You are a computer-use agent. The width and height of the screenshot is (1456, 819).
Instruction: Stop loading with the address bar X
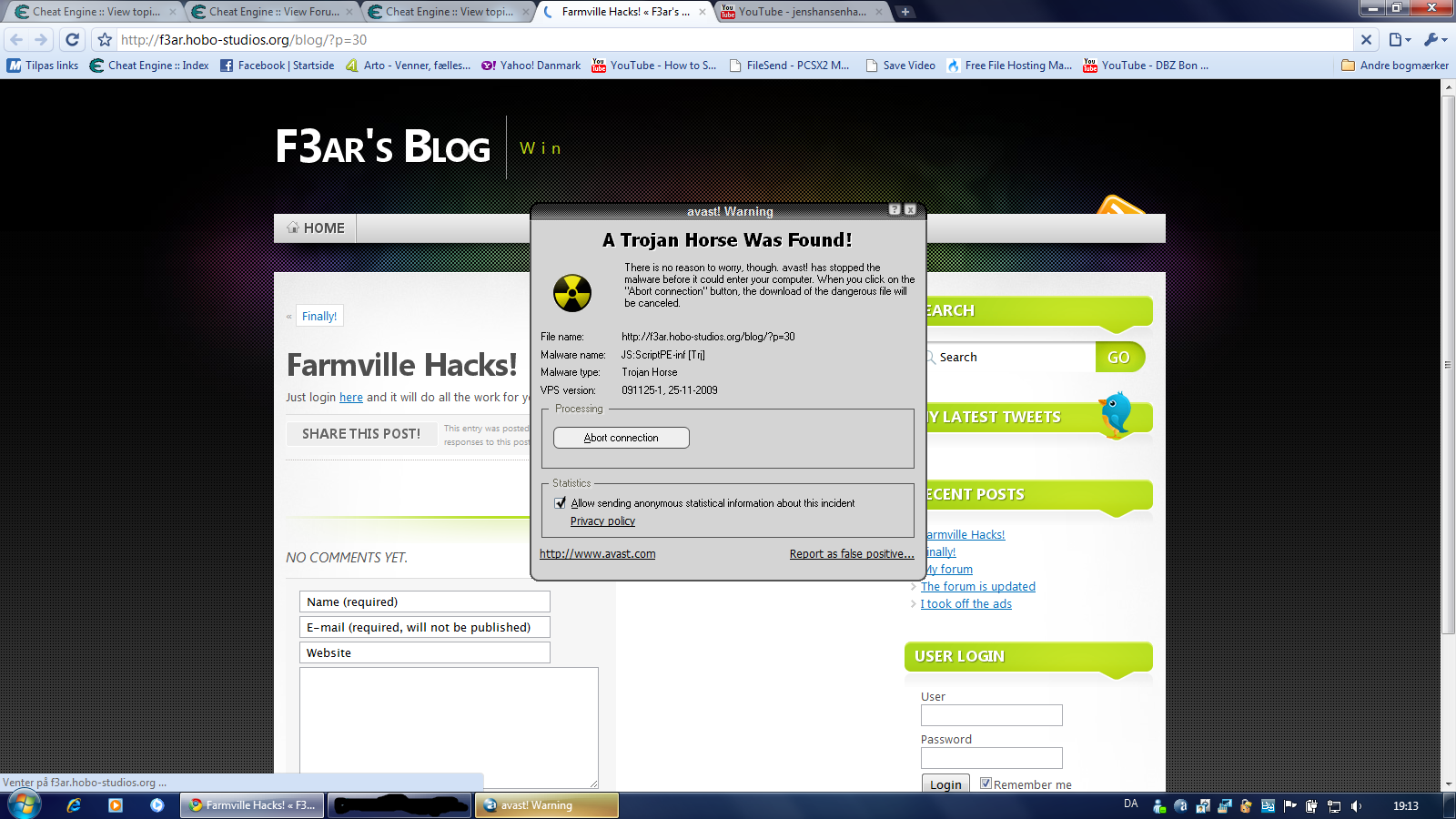click(x=1366, y=40)
